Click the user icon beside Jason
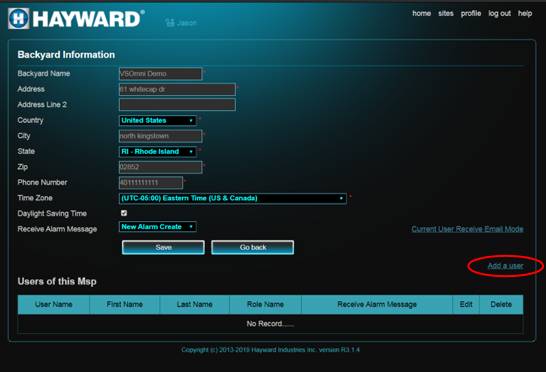This screenshot has height=372, width=546. (170, 23)
